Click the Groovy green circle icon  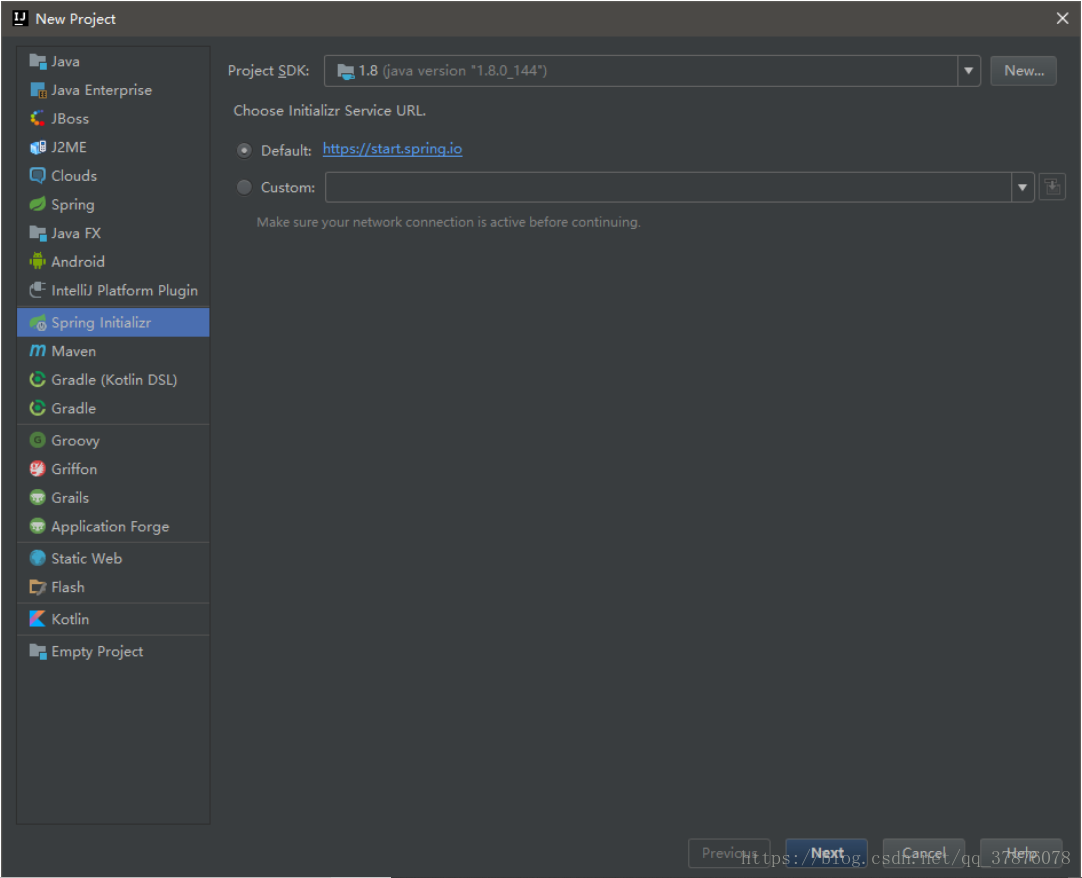point(37,440)
